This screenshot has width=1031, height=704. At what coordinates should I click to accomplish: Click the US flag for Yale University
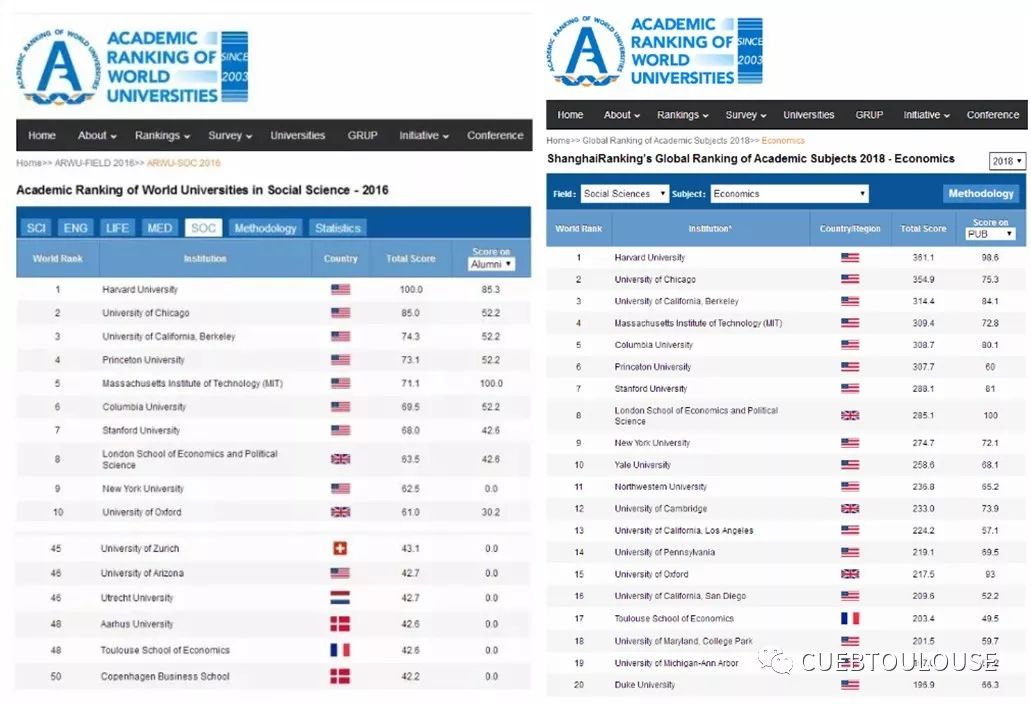click(x=850, y=465)
